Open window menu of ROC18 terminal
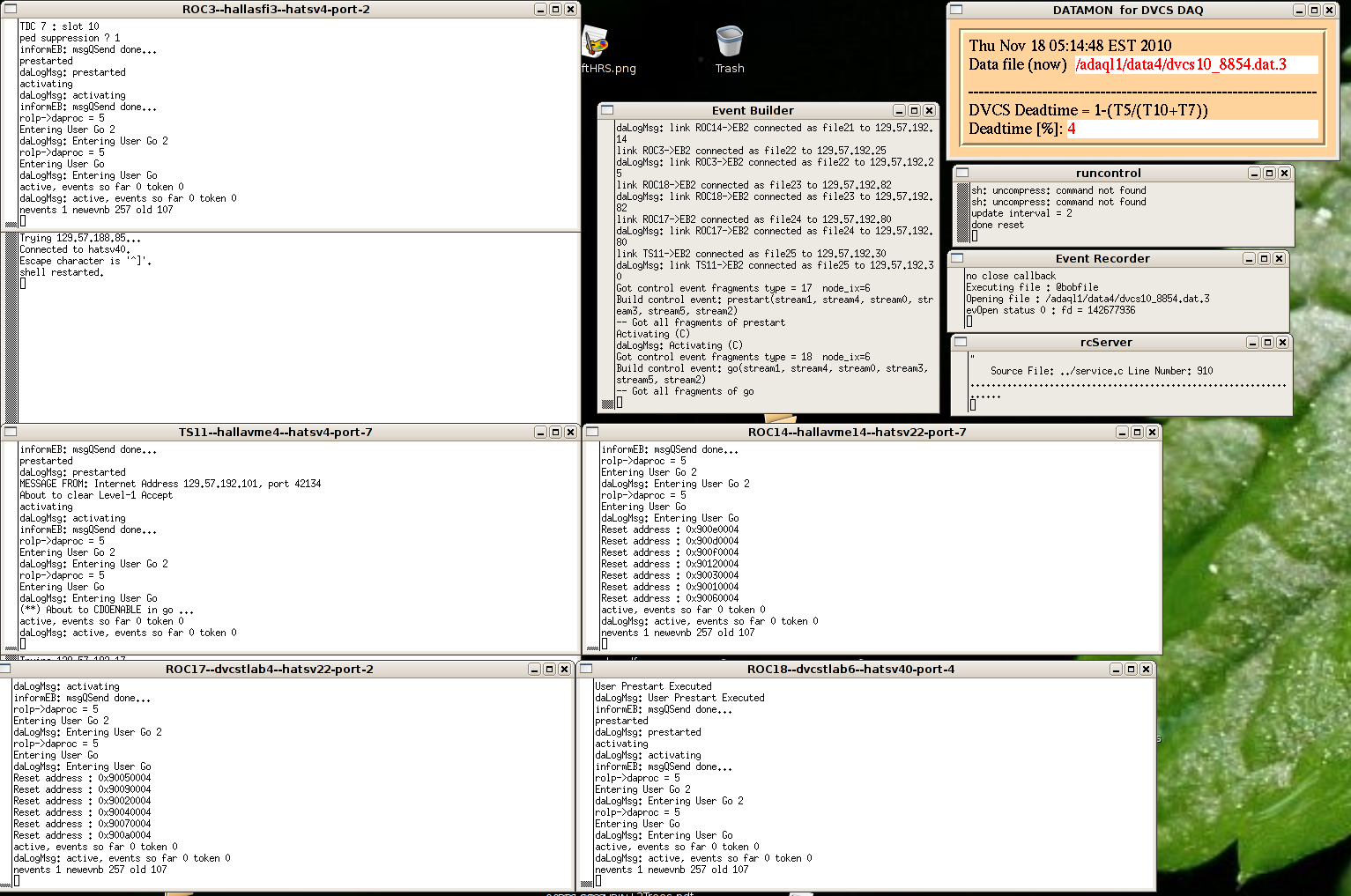The width and height of the screenshot is (1351, 896). (x=586, y=670)
